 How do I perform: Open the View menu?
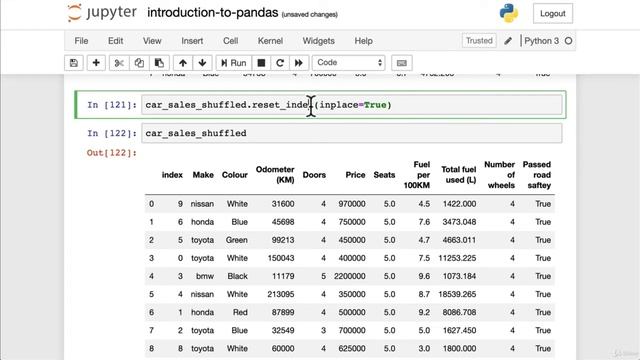tap(152, 41)
